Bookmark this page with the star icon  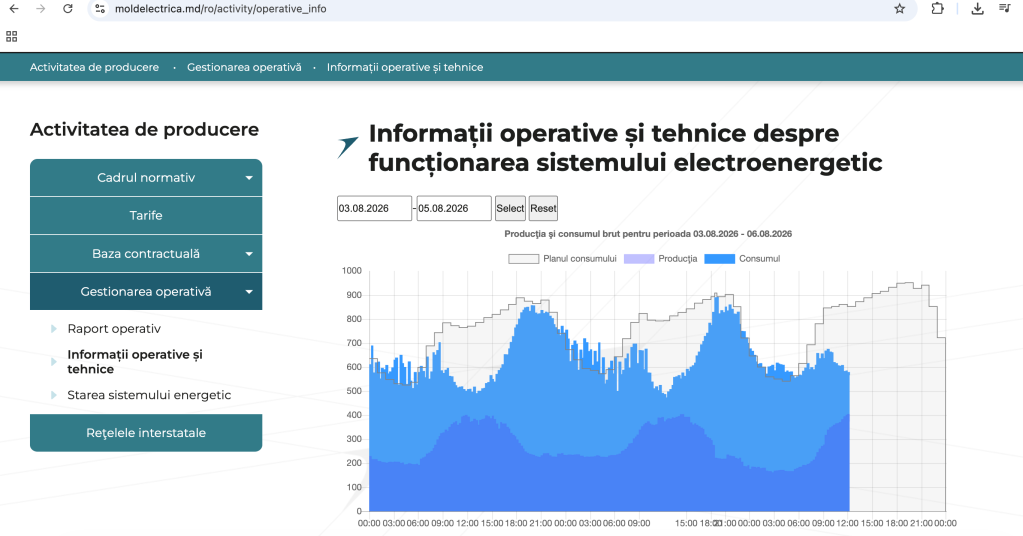click(900, 8)
